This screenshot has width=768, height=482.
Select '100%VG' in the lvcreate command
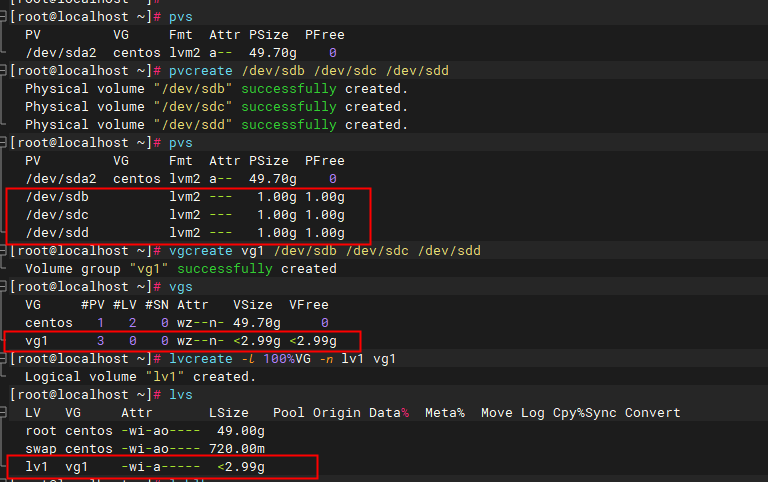(x=287, y=359)
